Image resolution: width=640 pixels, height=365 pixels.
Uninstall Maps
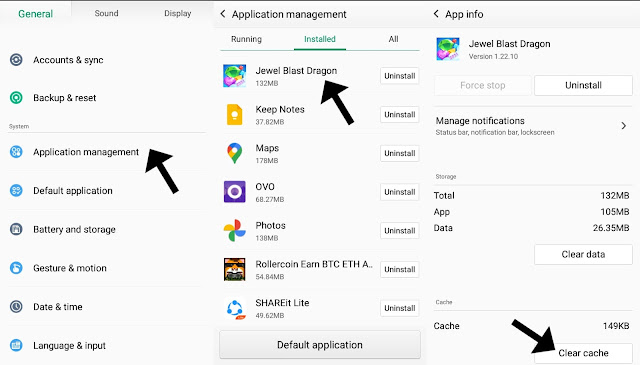(x=400, y=154)
